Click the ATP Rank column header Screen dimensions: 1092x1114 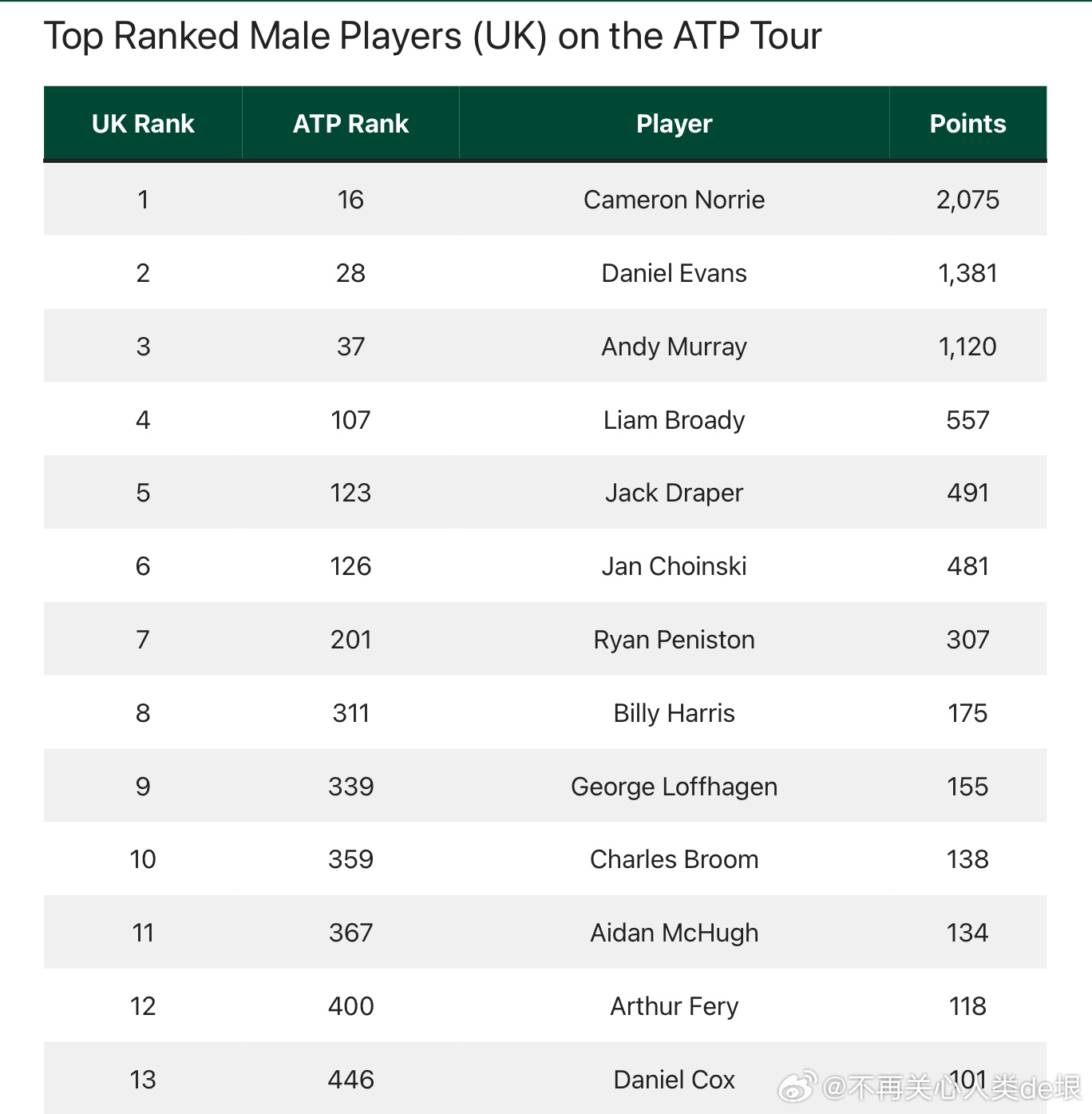pyautogui.click(x=350, y=124)
